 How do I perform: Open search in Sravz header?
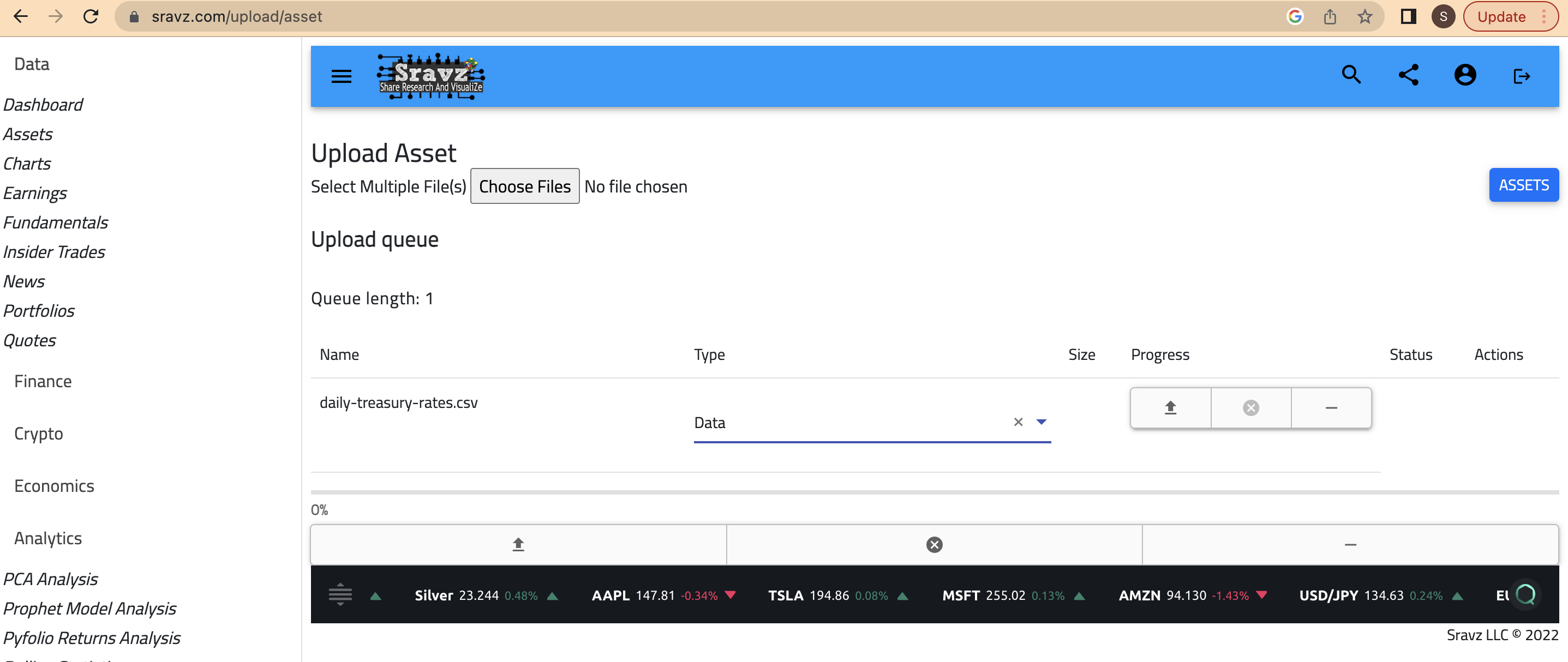coord(1351,75)
